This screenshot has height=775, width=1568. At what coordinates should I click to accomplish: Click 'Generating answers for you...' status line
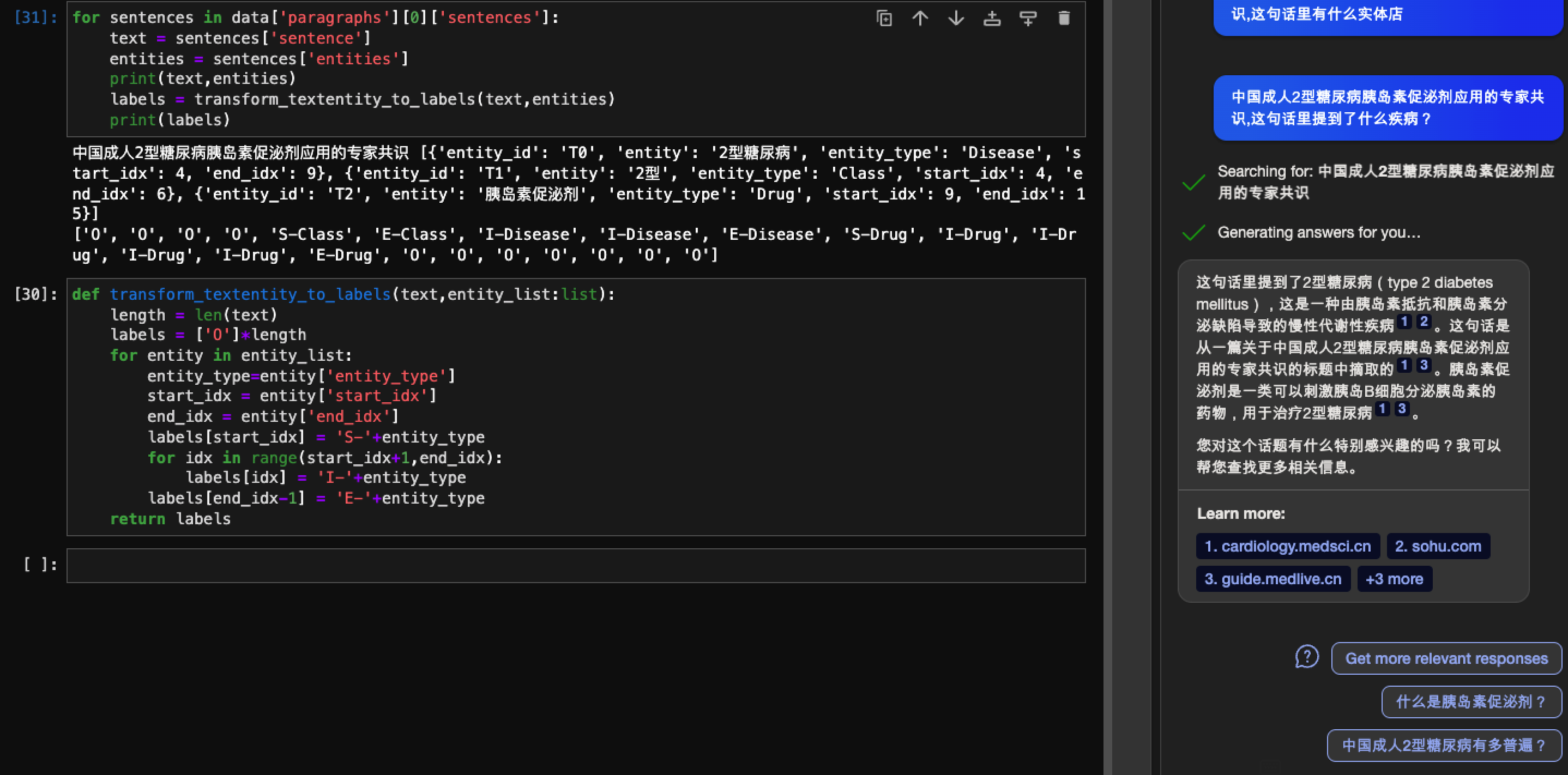point(1318,232)
